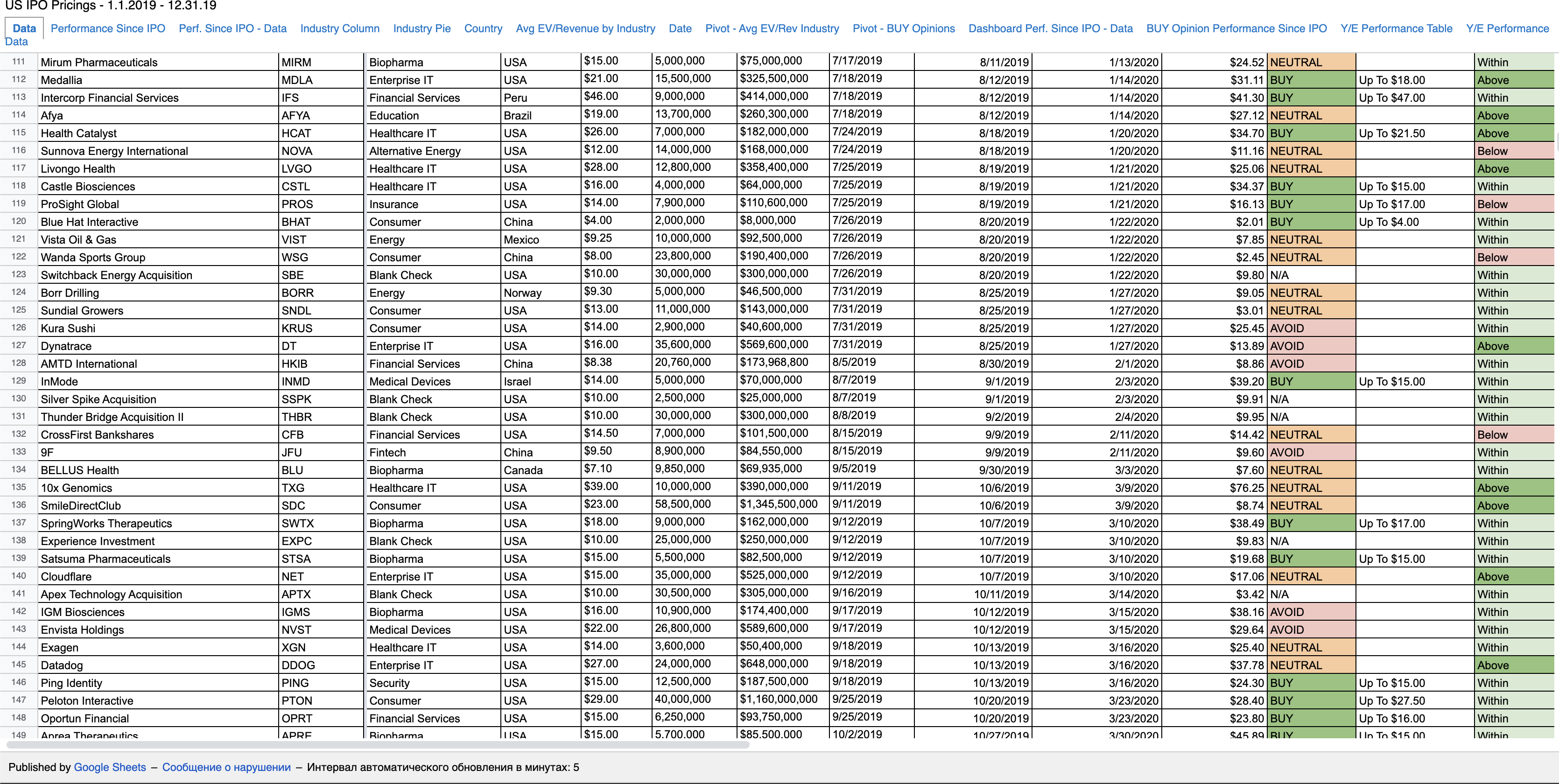The width and height of the screenshot is (1559, 784).
Task: Click the Сообщение о нарушении link
Action: (x=226, y=767)
